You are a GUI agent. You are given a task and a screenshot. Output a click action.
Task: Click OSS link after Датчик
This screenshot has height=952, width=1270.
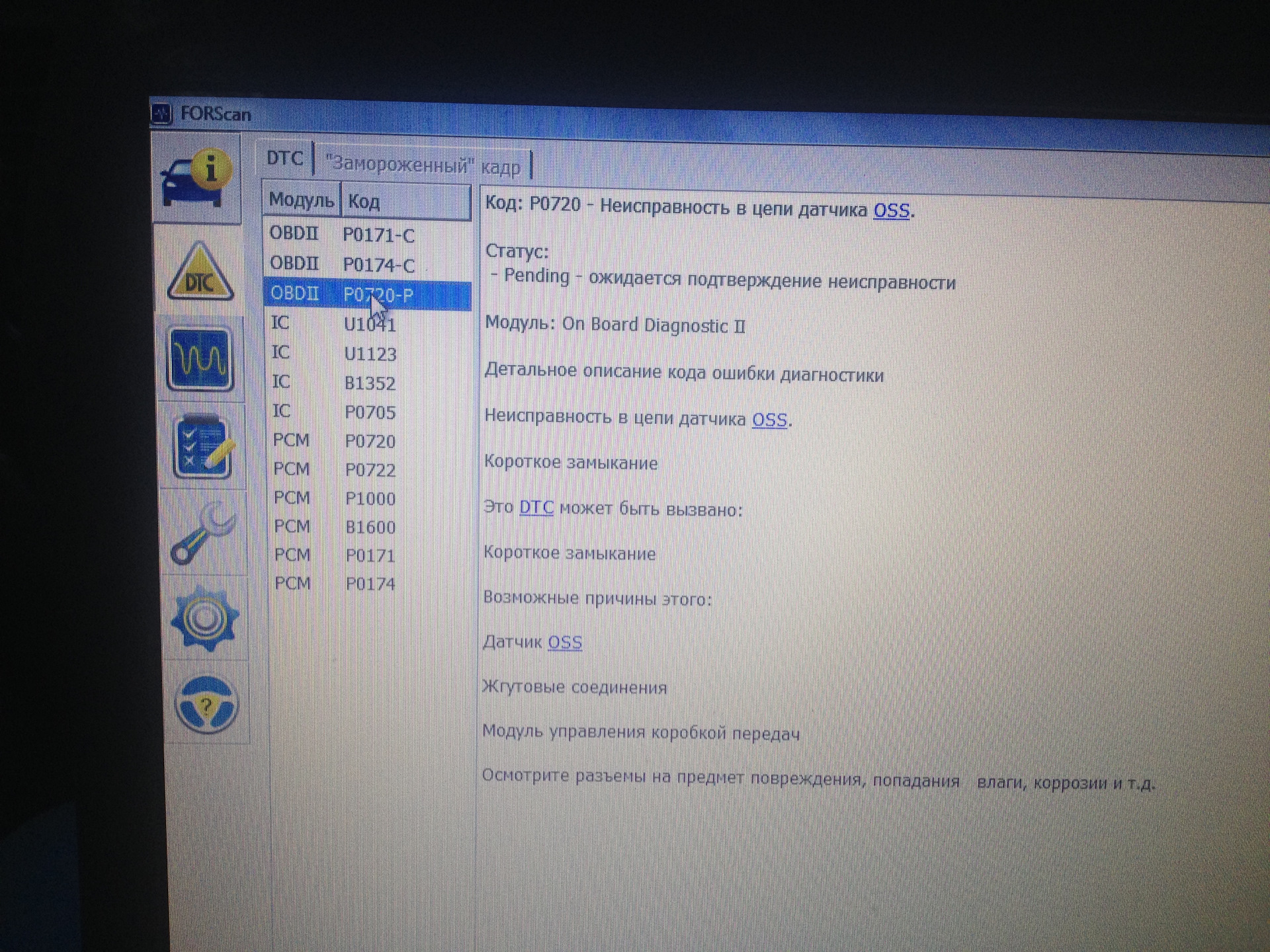coord(565,643)
